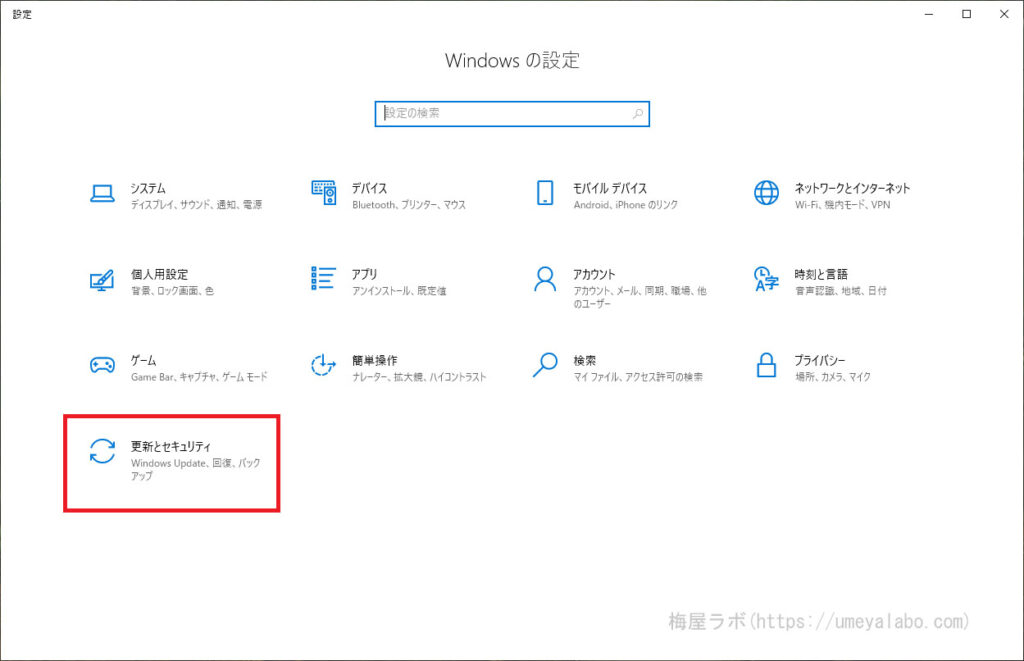This screenshot has height=661, width=1024.
Task: Click the search magnifier in the search box
Action: (638, 114)
